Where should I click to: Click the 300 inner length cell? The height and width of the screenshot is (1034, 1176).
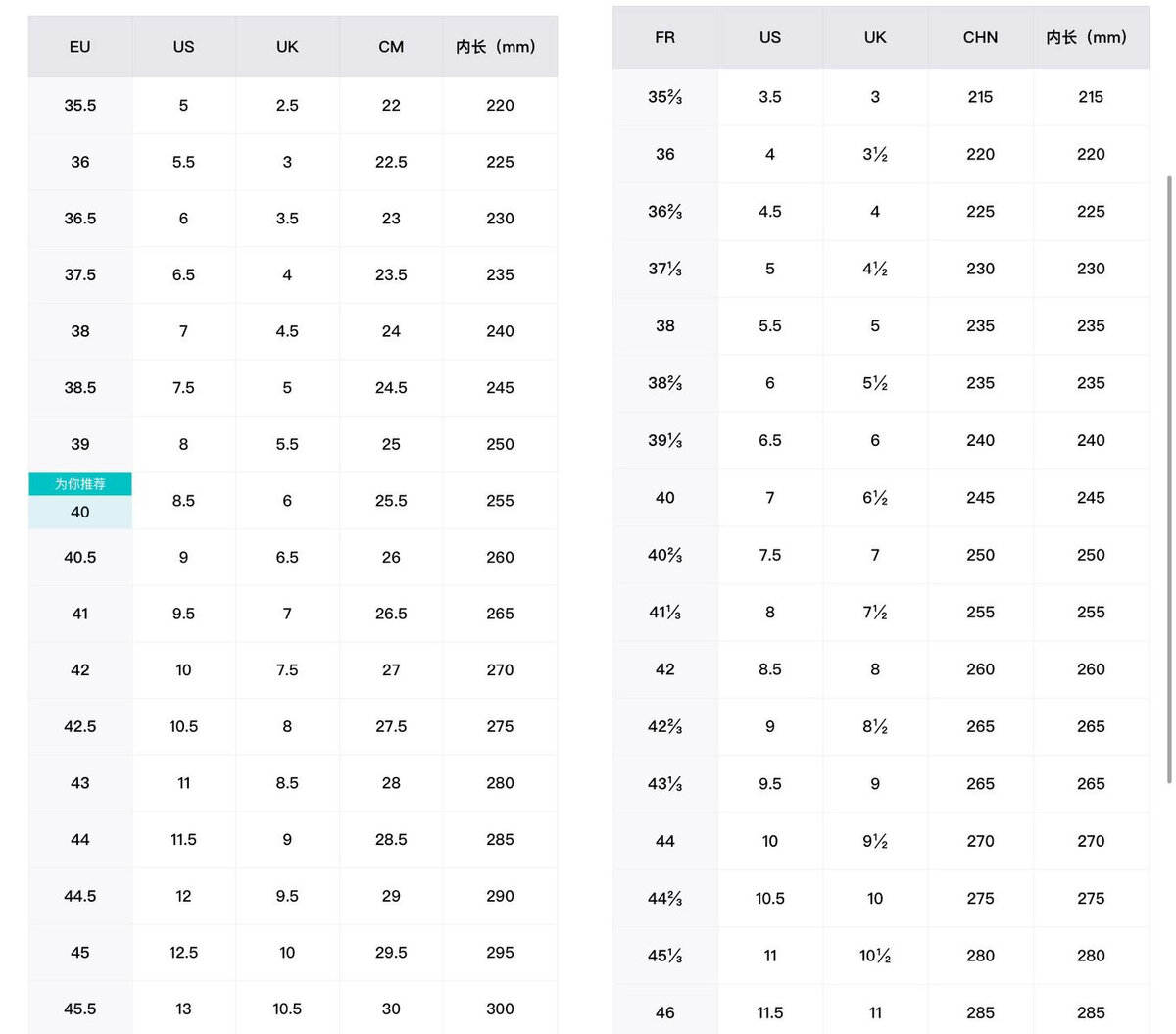500,1009
